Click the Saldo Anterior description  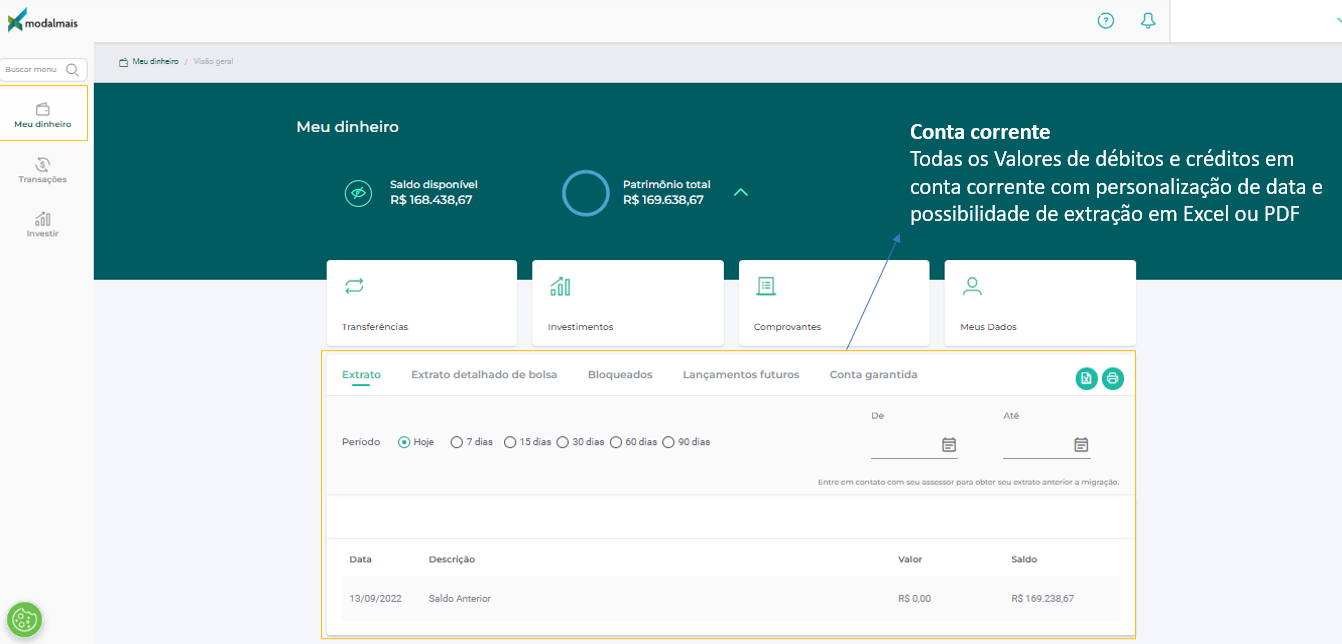point(460,599)
